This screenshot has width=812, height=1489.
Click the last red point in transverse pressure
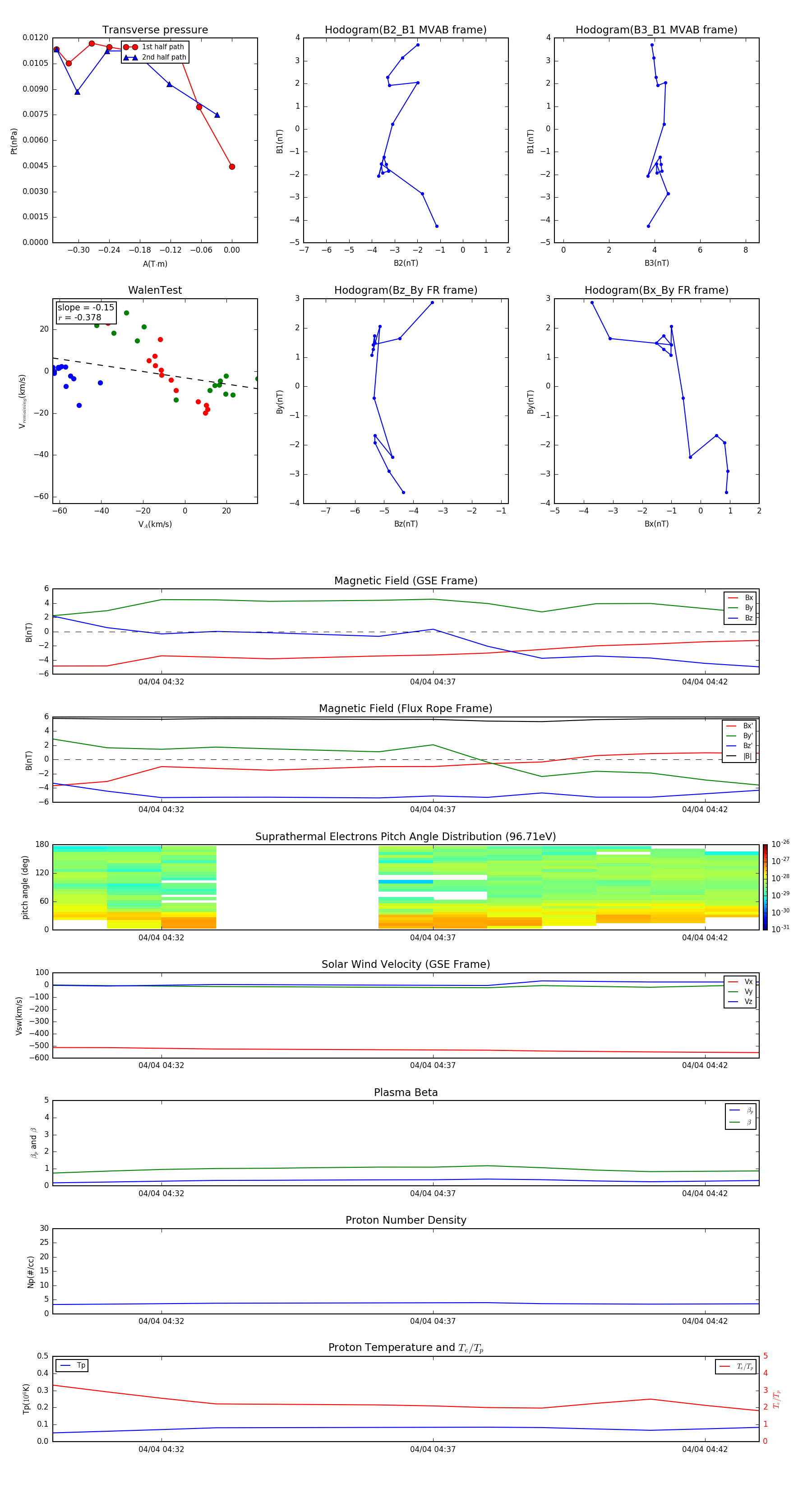(232, 166)
